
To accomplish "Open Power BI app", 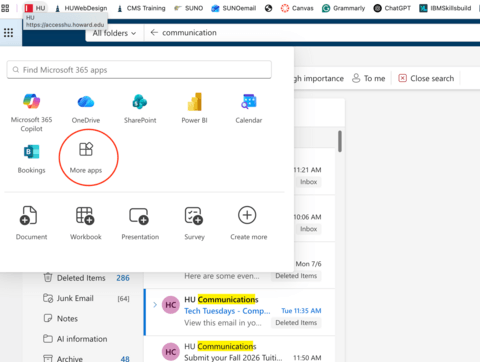I will 194,108.
